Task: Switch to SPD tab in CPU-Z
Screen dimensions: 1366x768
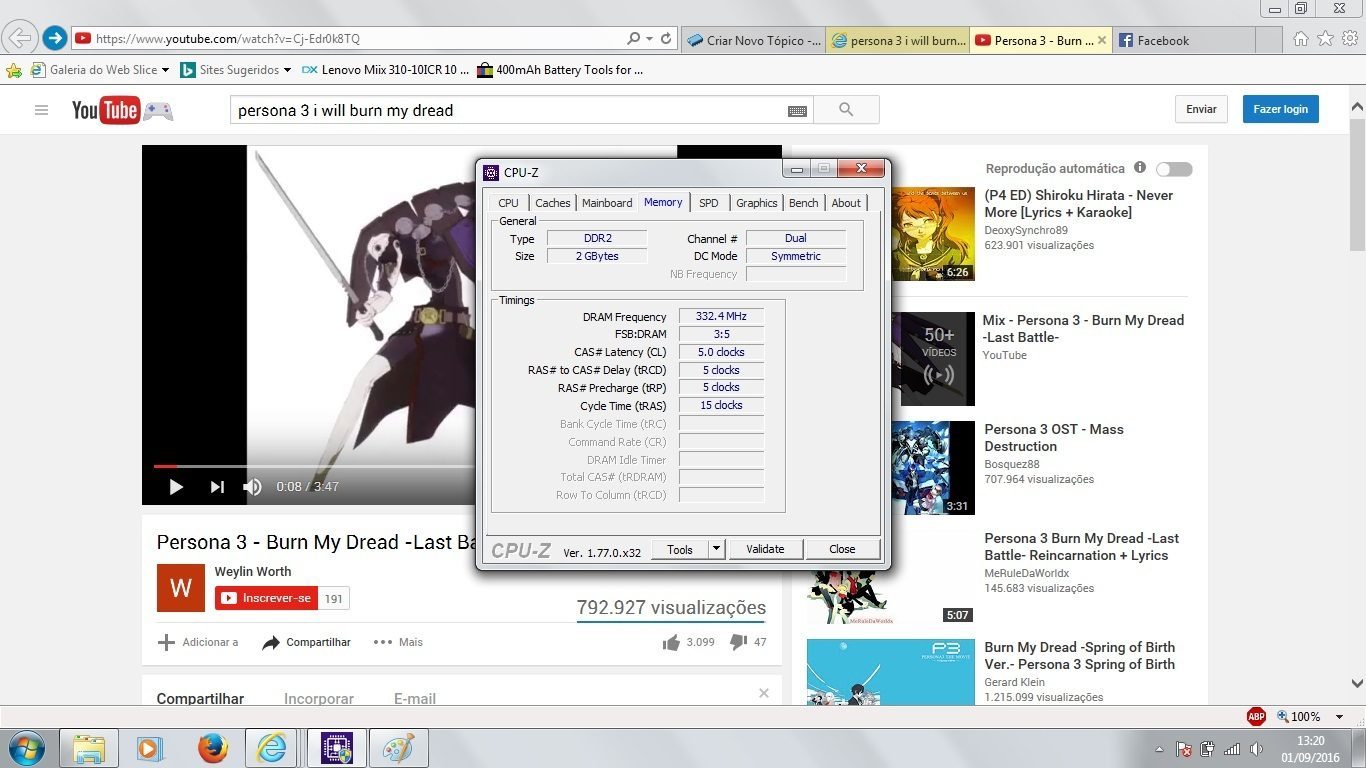Action: [x=708, y=203]
